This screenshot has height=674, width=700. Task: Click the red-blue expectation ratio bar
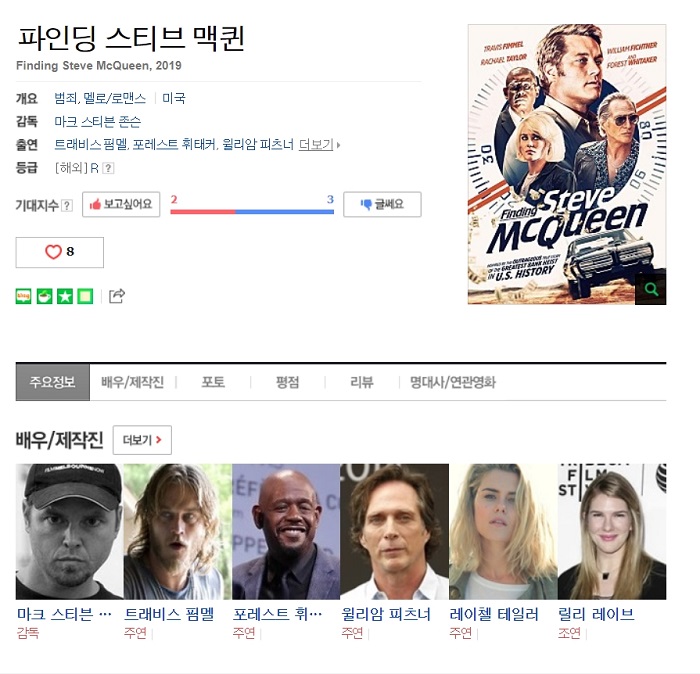click(252, 212)
